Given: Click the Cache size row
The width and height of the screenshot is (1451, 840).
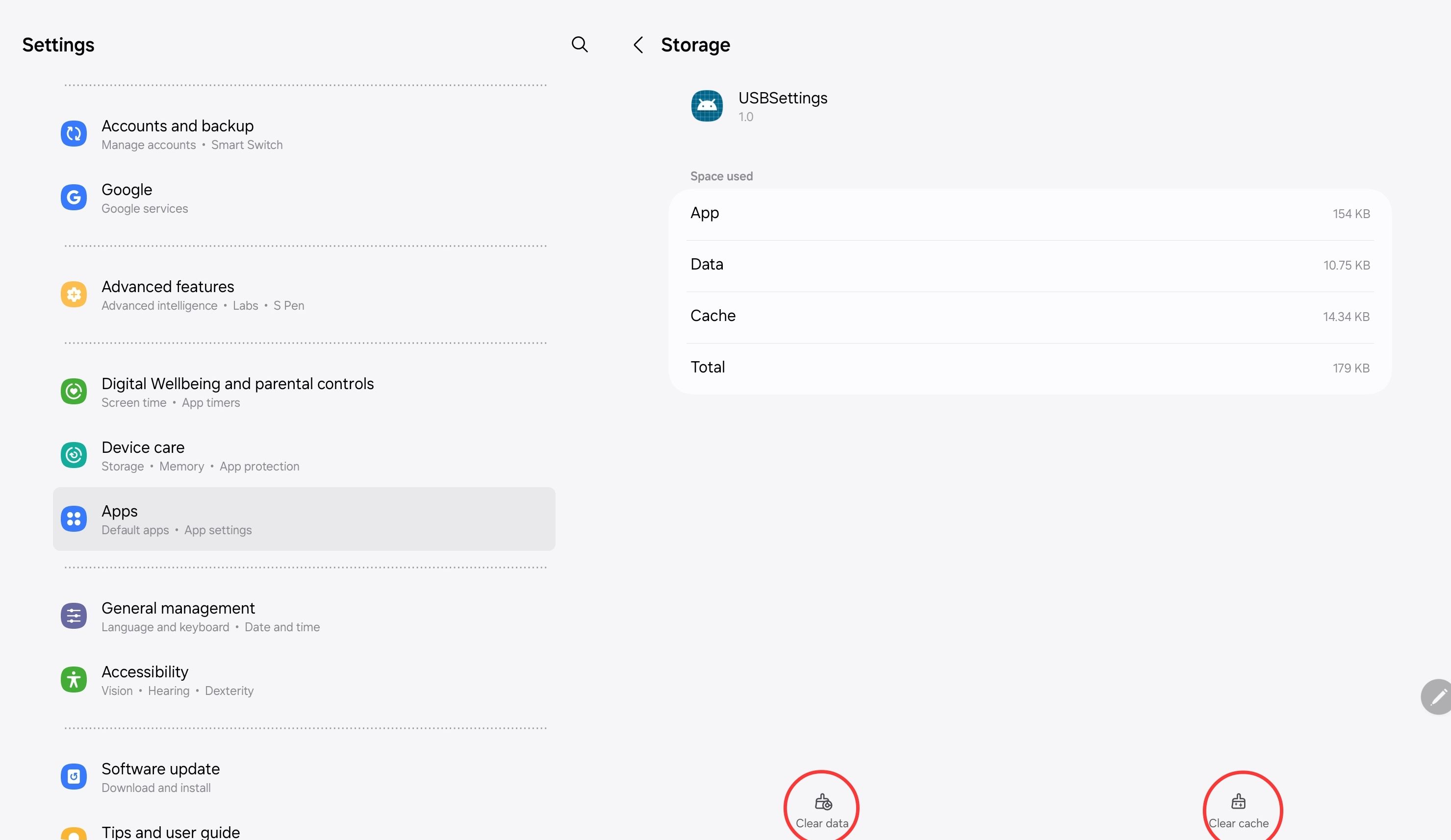Looking at the screenshot, I should click(1029, 317).
